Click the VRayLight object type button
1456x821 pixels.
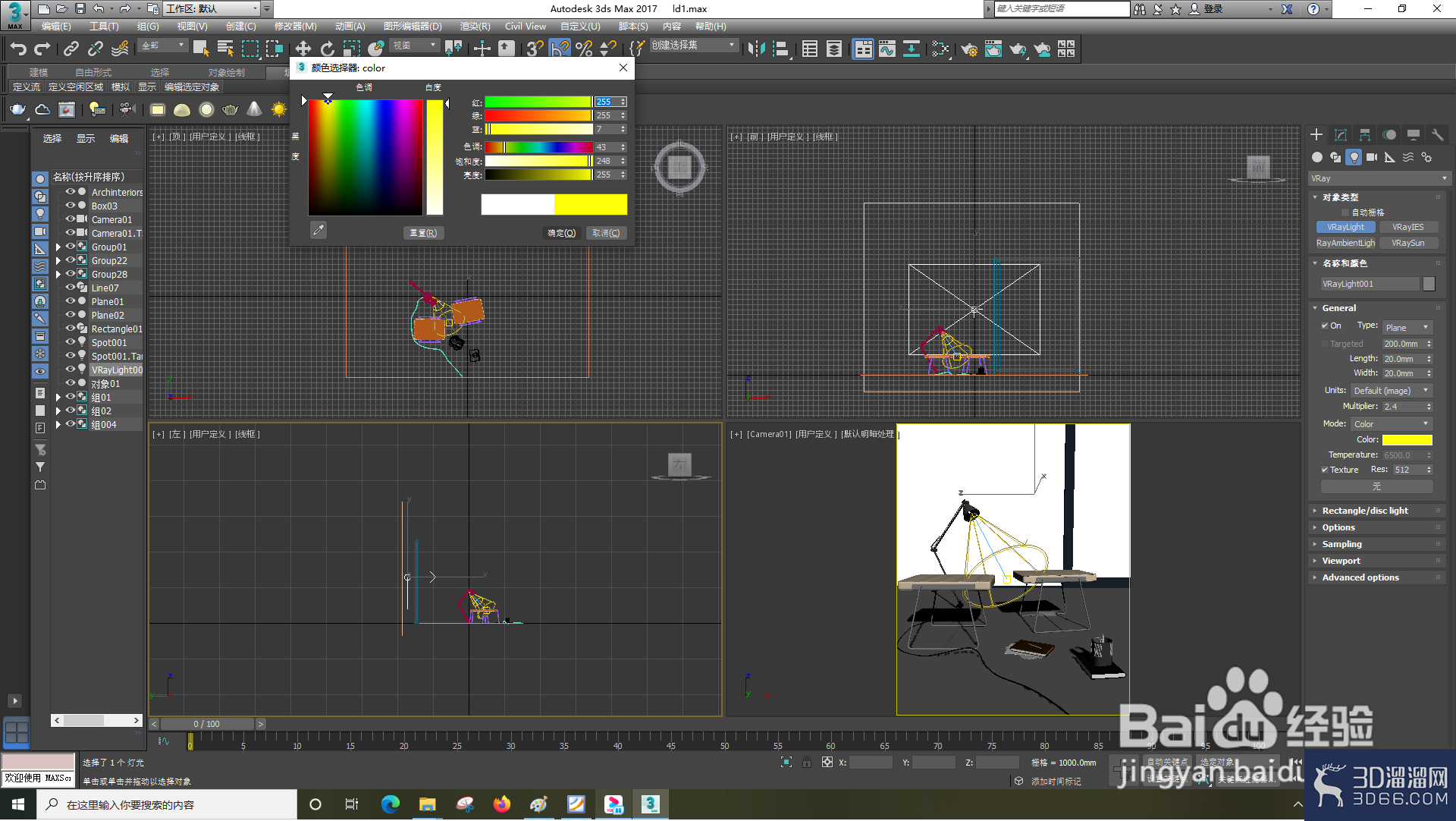[1346, 228]
